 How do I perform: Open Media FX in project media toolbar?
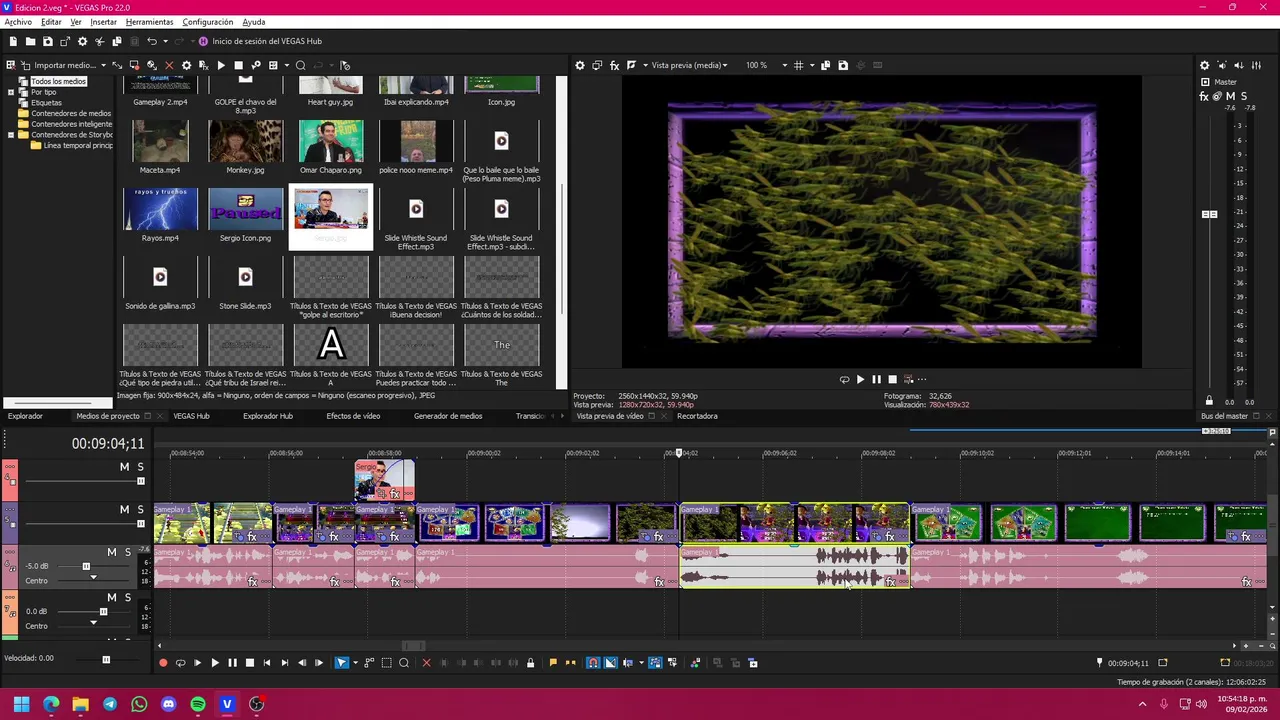click(203, 65)
